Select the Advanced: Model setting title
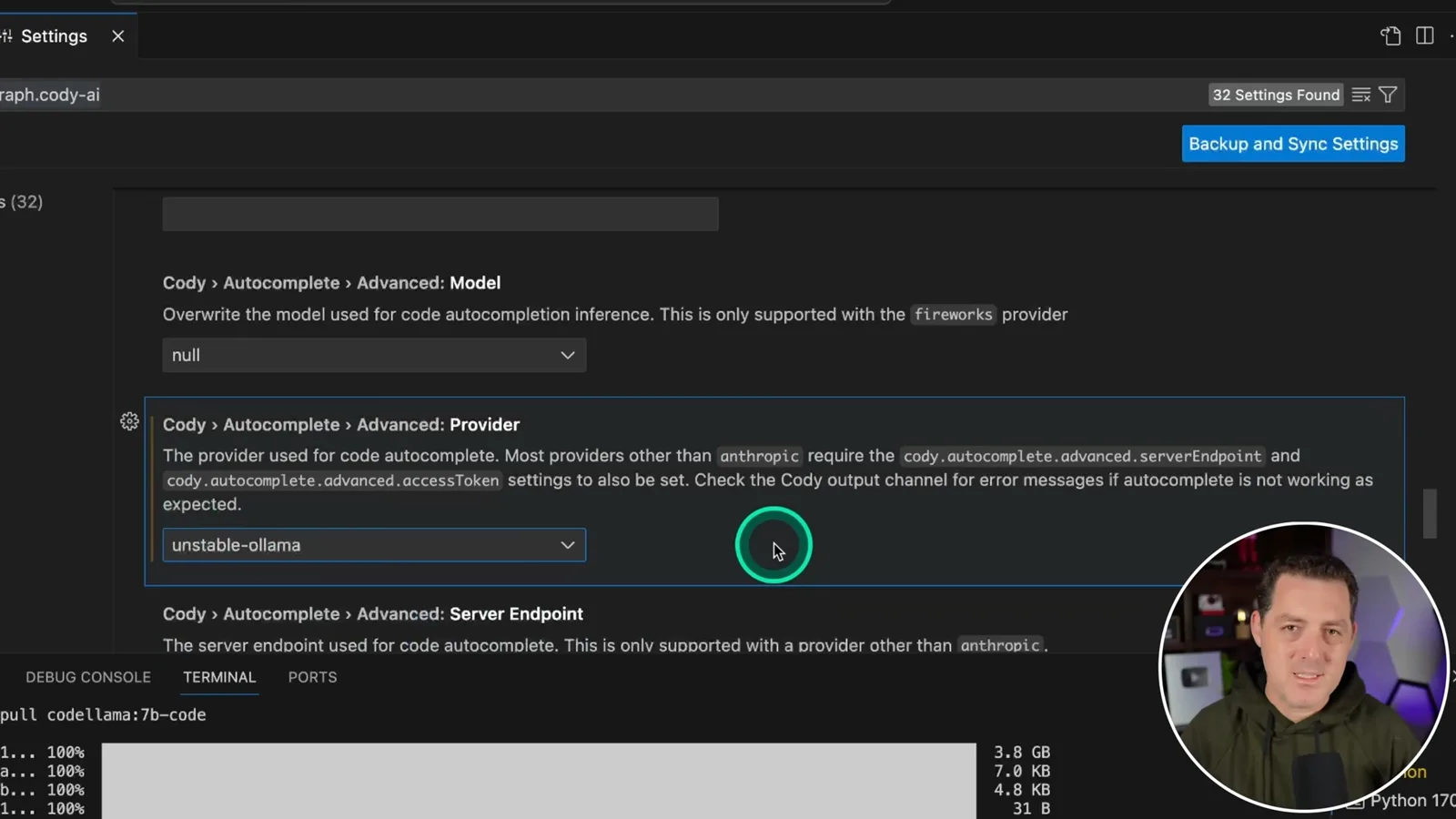 [x=331, y=283]
